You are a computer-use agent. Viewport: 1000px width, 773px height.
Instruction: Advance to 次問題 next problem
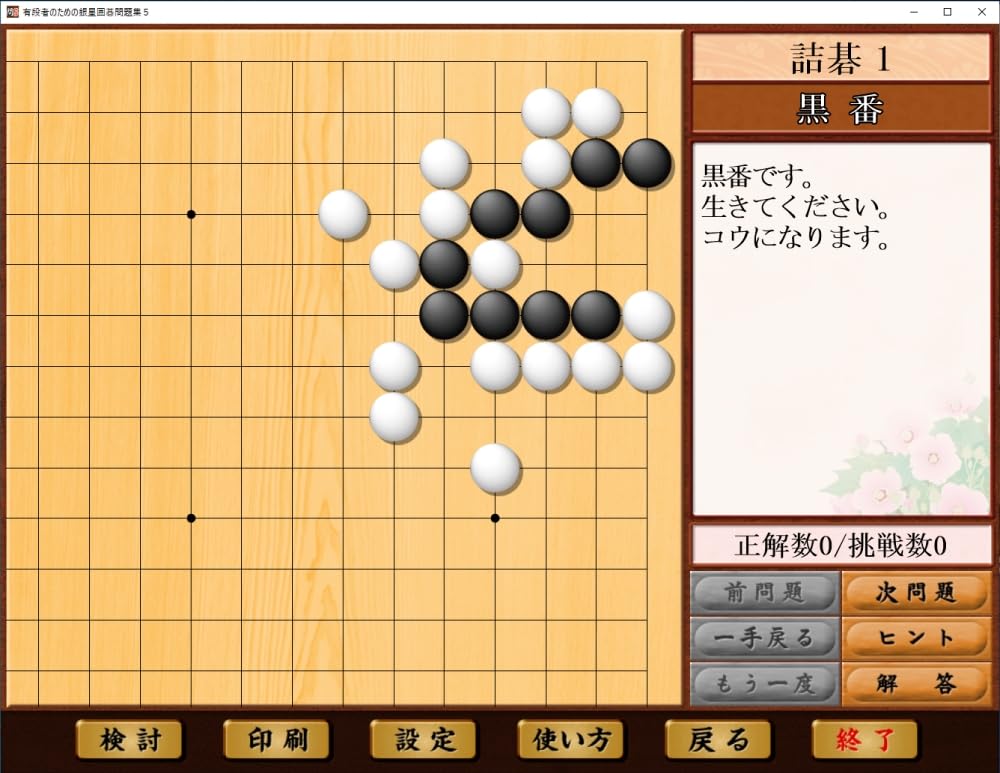(916, 592)
